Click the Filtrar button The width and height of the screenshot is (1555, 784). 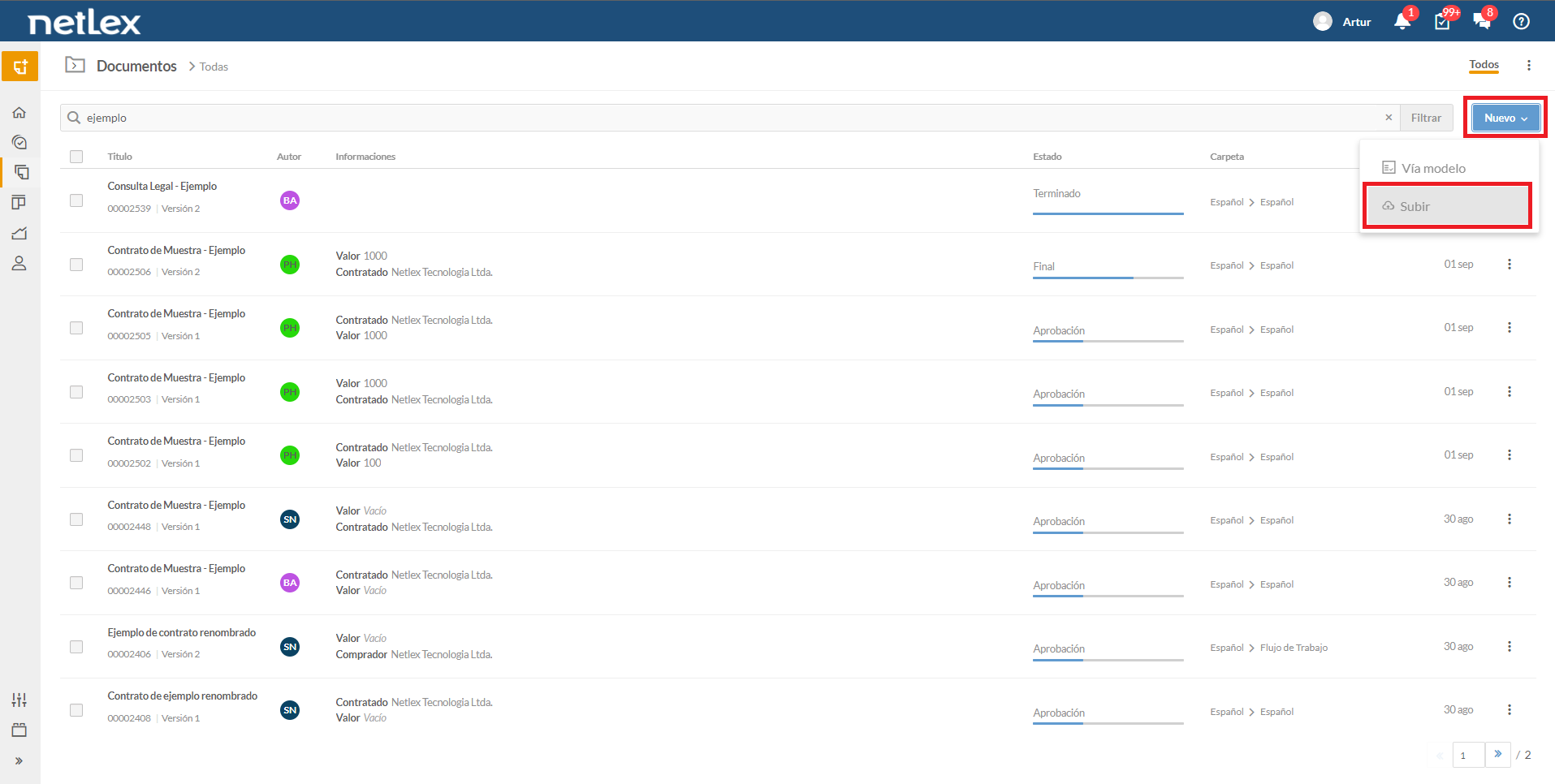point(1426,118)
